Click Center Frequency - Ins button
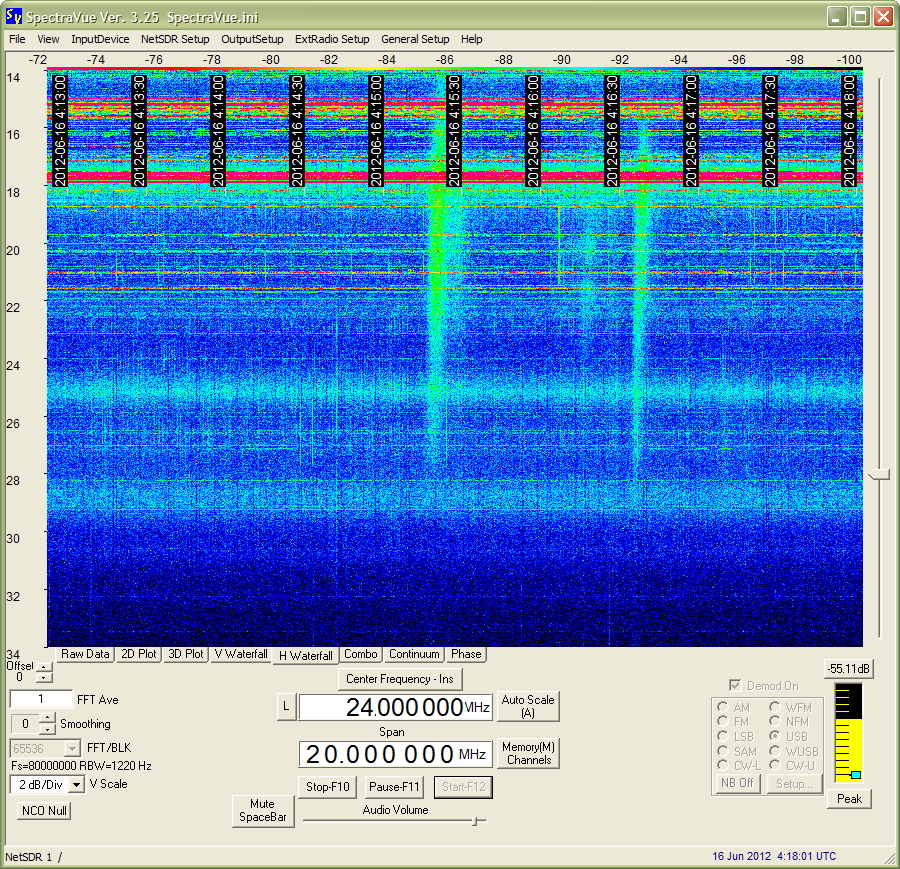The width and height of the screenshot is (900, 869). point(399,679)
